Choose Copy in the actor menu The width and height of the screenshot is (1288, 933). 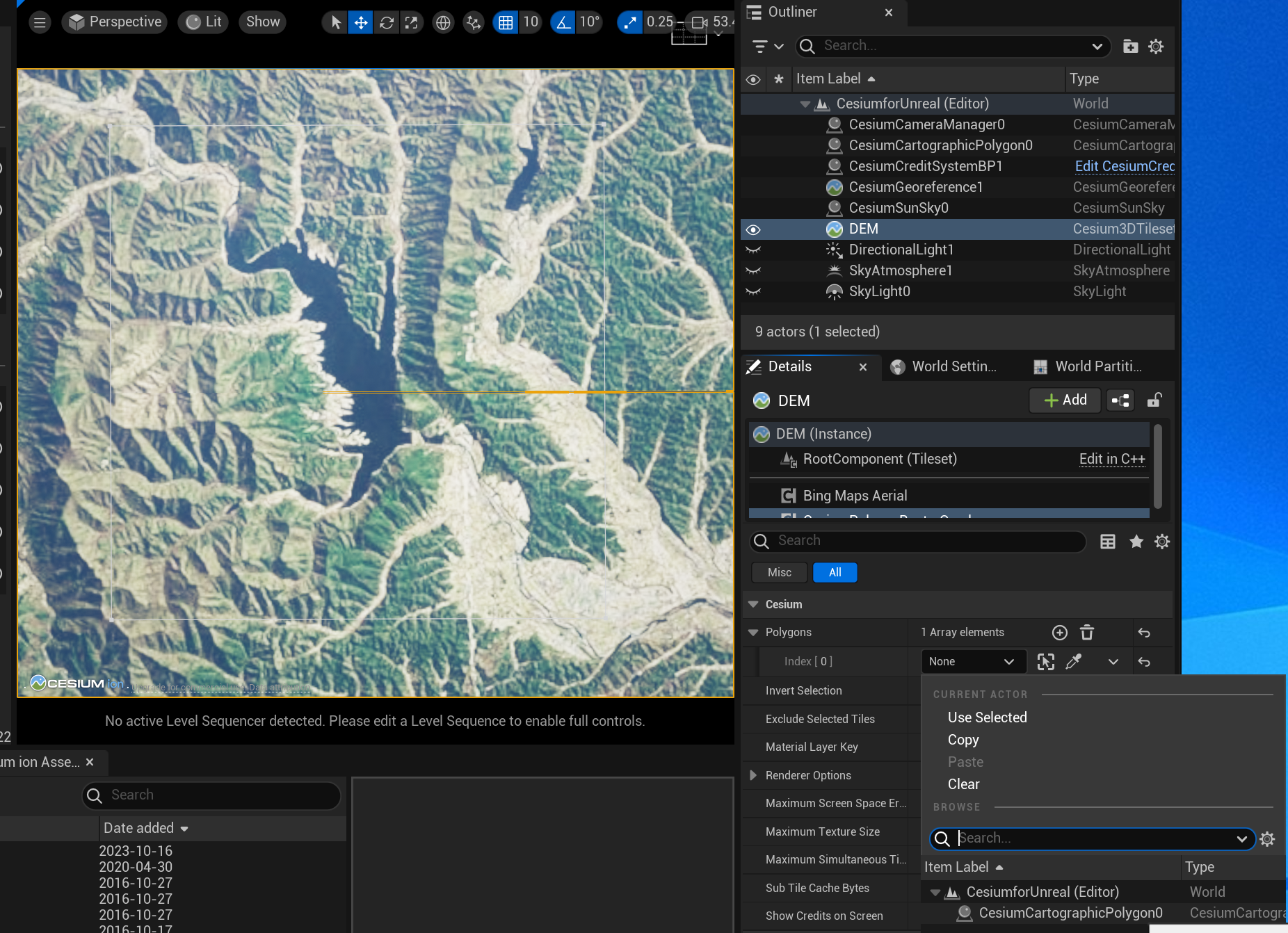(963, 740)
